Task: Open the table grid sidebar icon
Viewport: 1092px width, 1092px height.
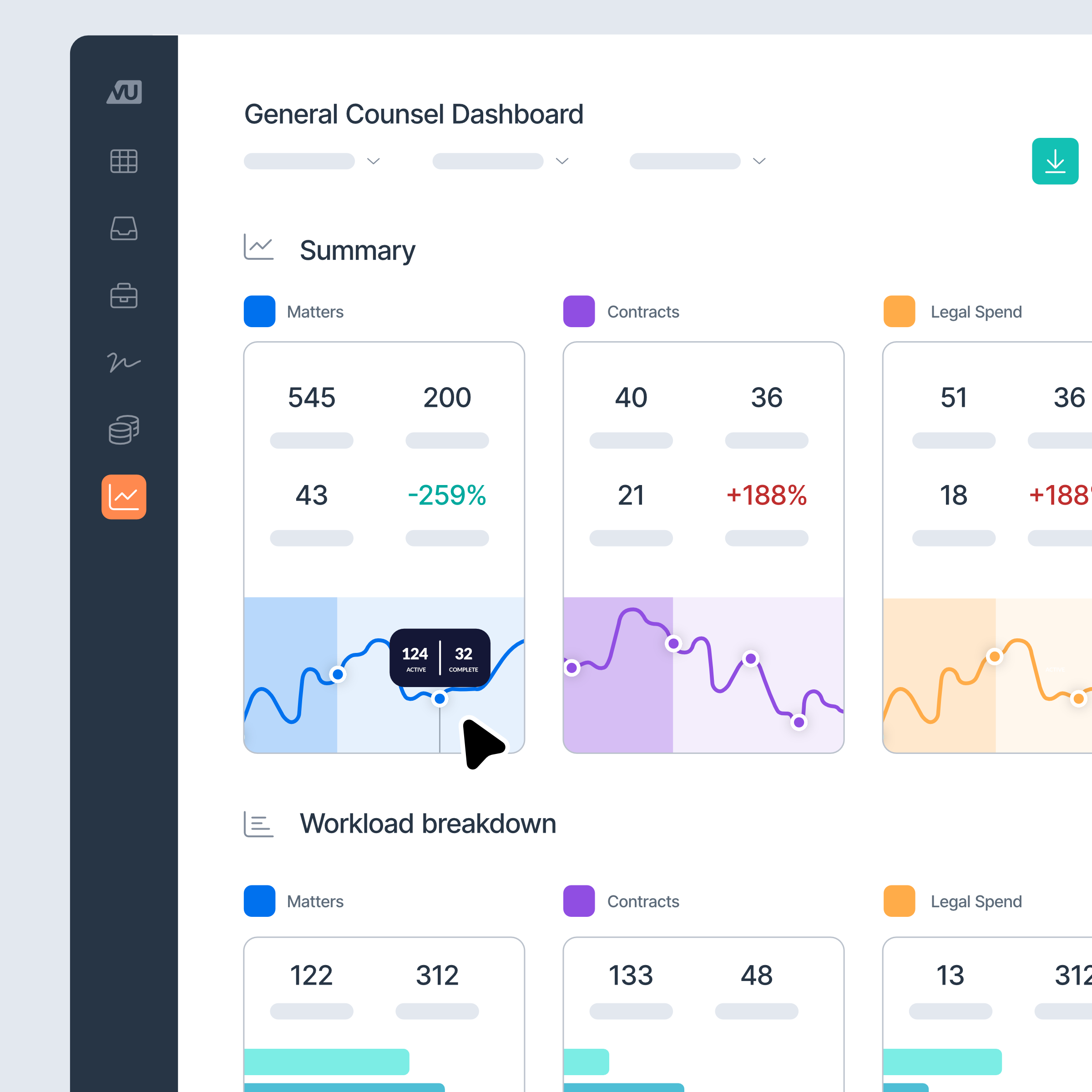Action: 124,161
